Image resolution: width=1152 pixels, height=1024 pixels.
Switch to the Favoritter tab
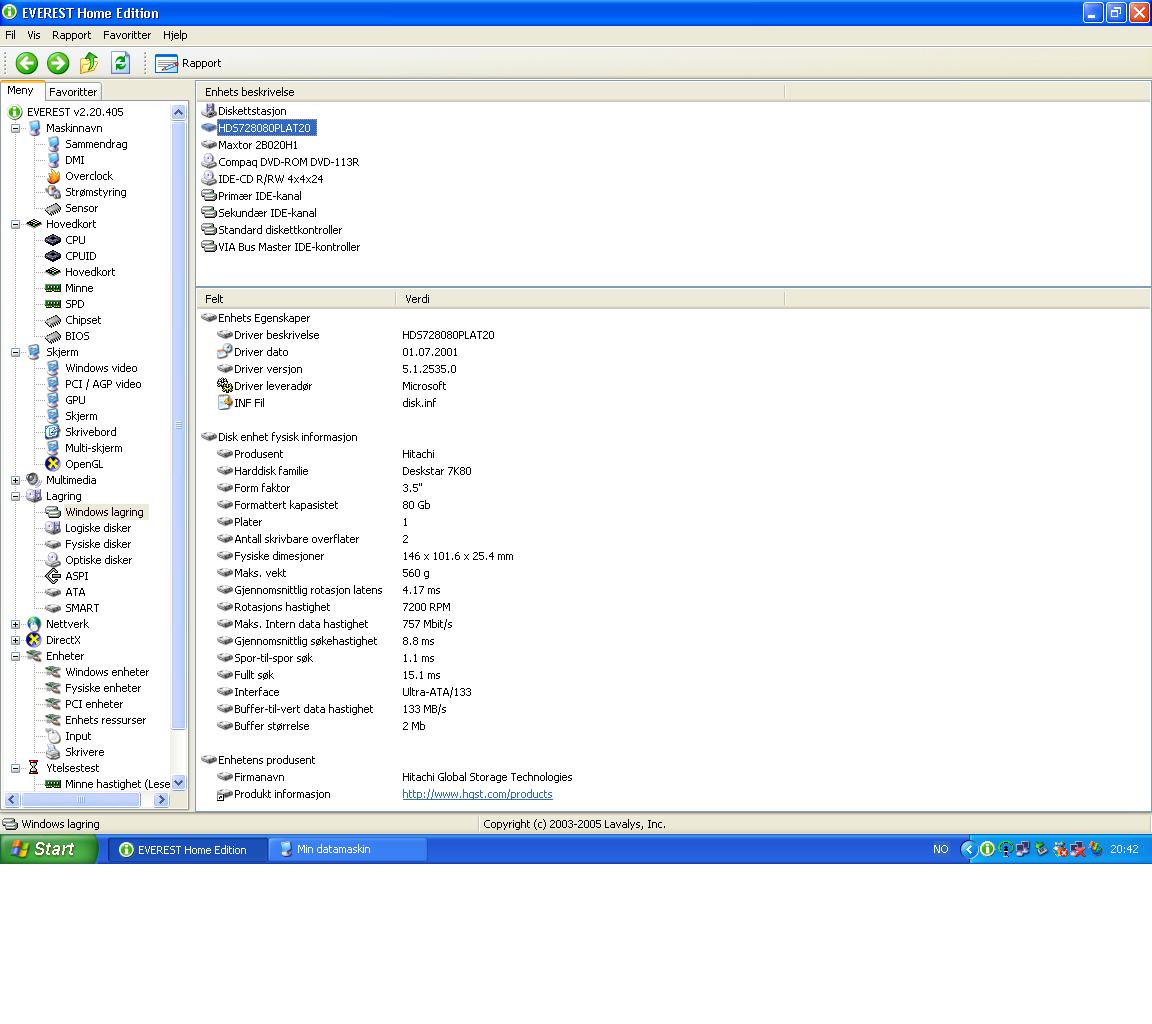tap(73, 92)
